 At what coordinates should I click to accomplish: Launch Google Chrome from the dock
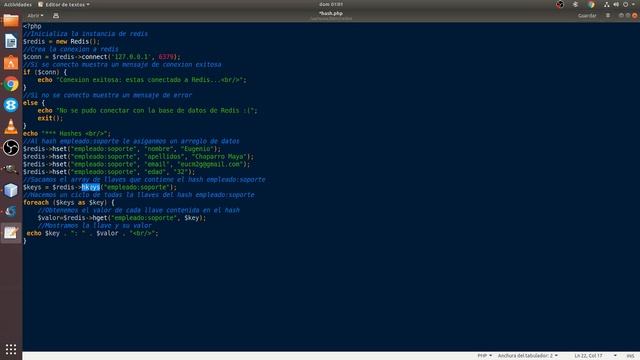click(x=11, y=84)
